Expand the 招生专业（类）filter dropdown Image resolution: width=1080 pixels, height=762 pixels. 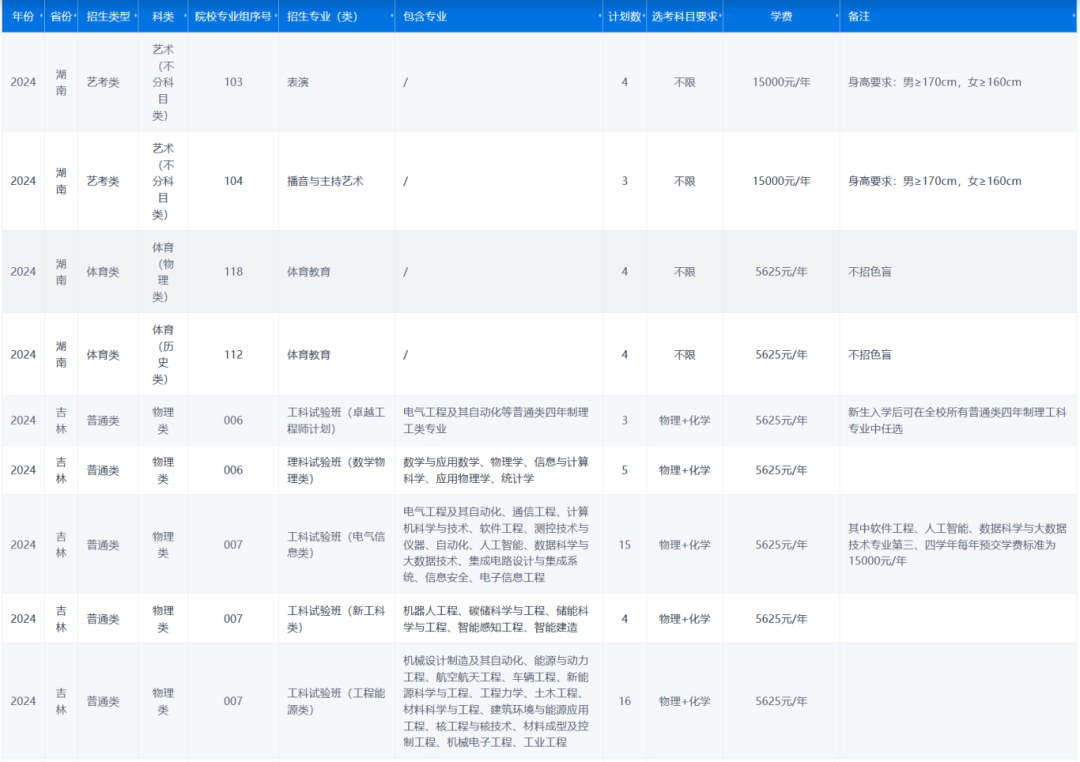(392, 16)
